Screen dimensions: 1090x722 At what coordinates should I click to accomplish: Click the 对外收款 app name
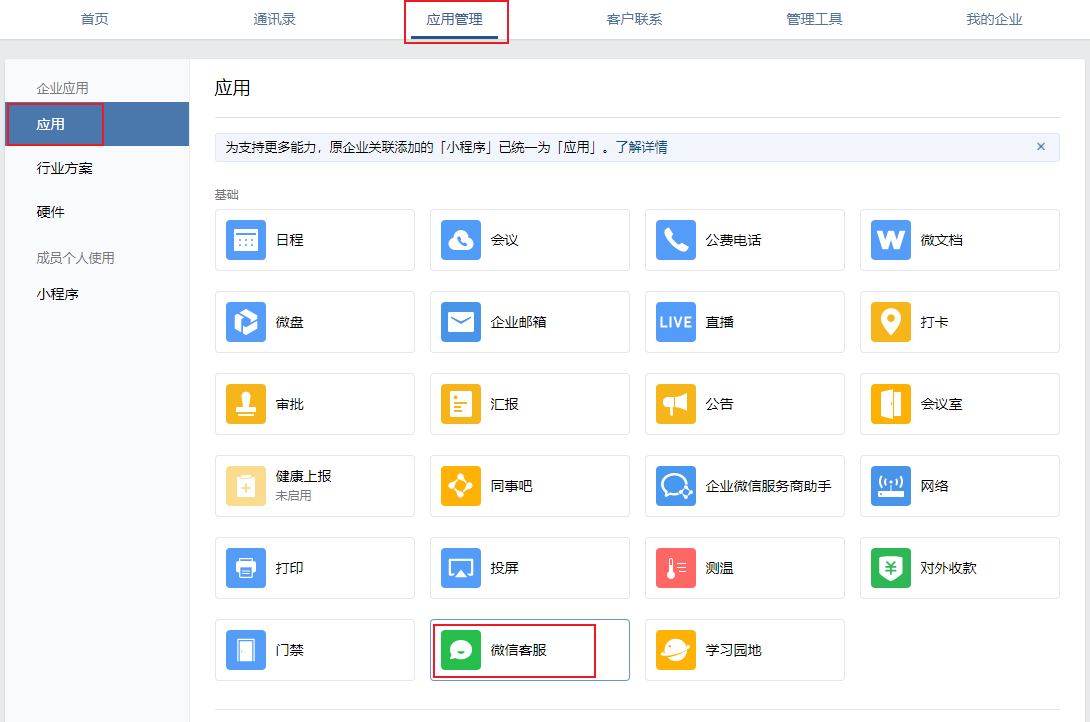tap(949, 568)
